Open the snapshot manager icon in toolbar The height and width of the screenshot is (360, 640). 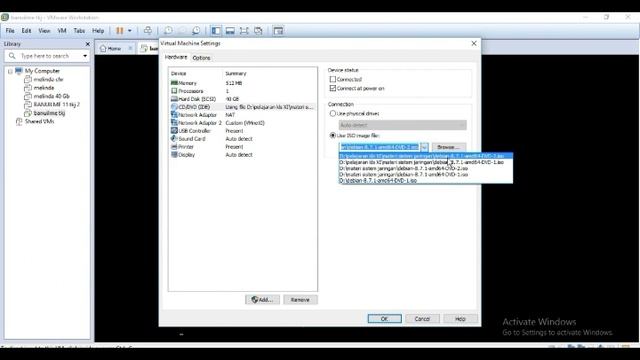(196, 31)
